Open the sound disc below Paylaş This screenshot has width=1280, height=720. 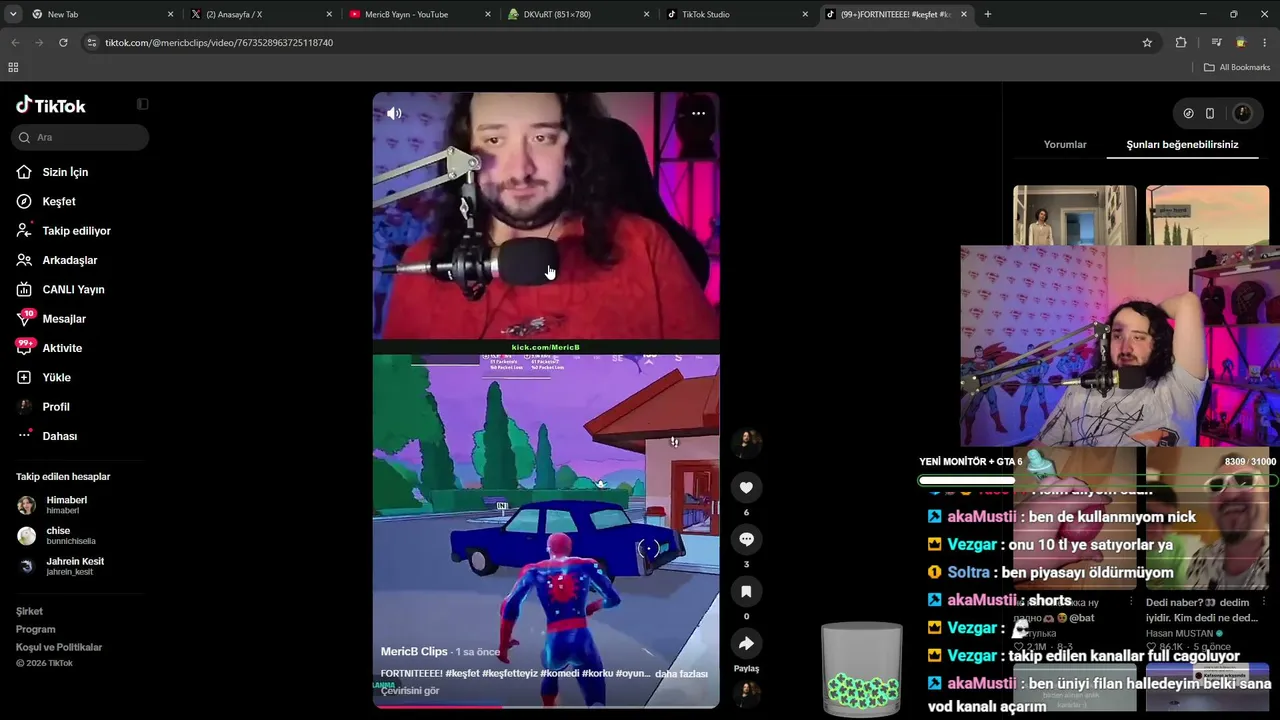(746, 693)
